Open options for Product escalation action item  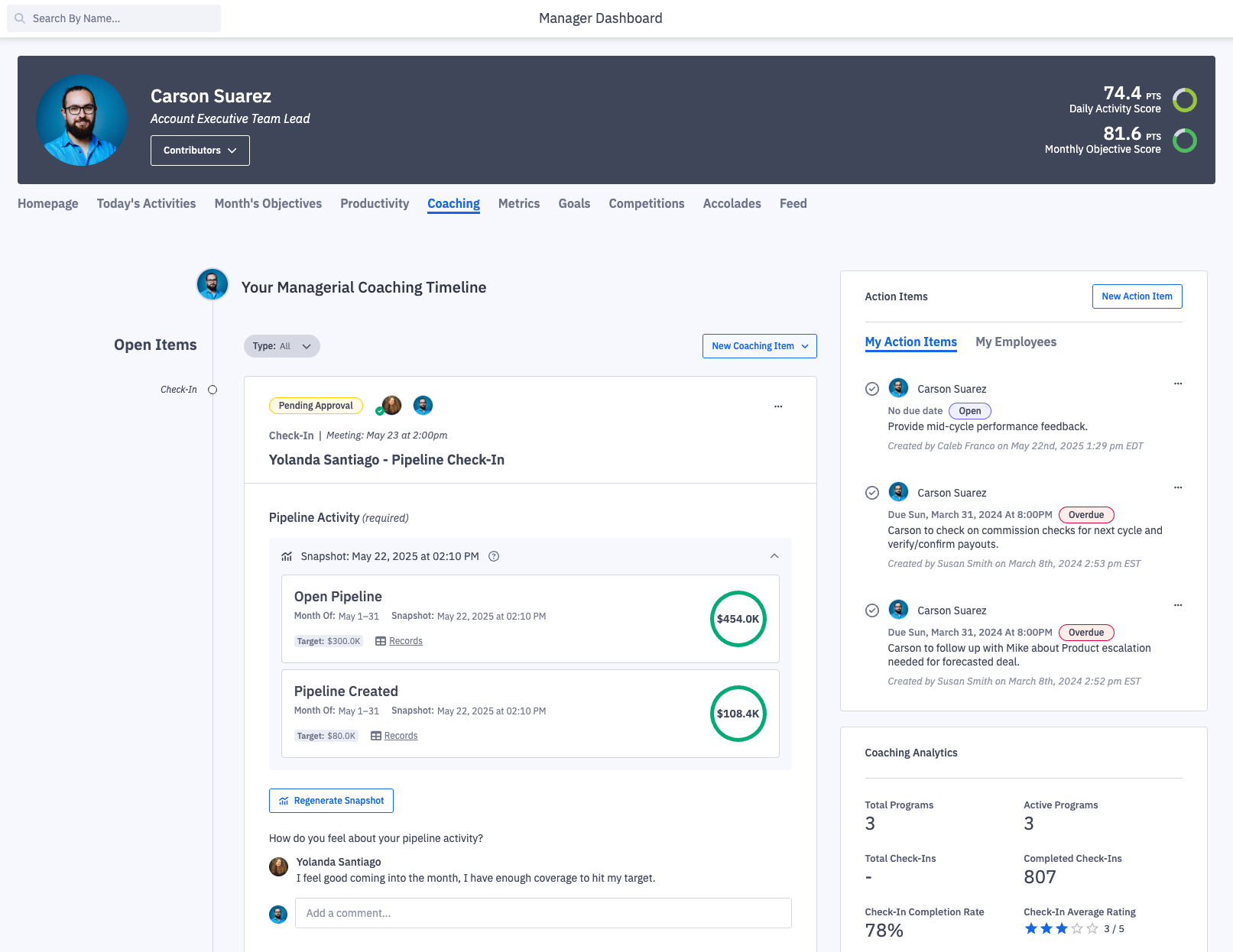(1177, 605)
